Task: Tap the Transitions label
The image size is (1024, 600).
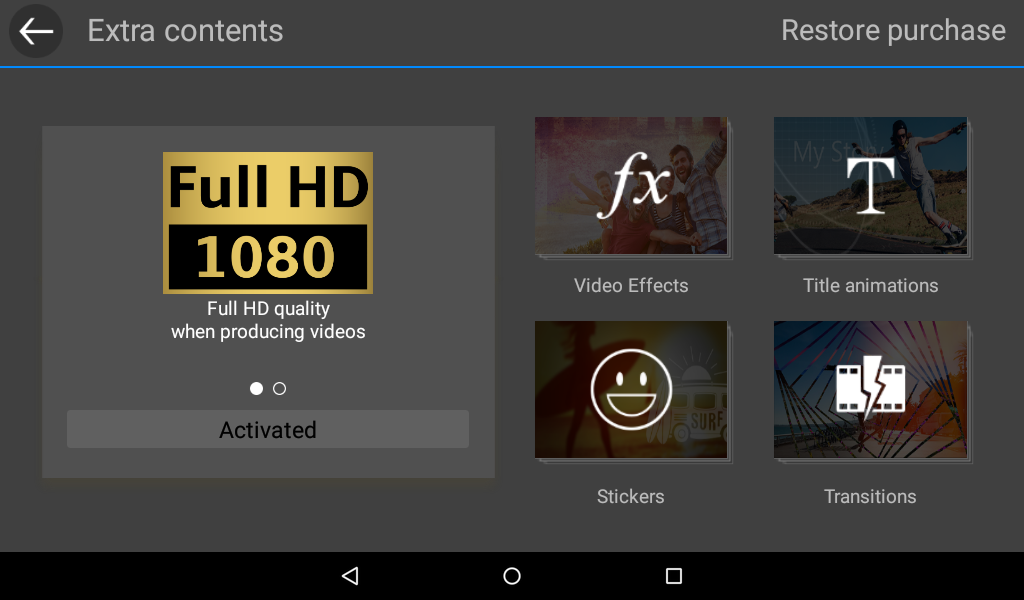Action: point(870,496)
